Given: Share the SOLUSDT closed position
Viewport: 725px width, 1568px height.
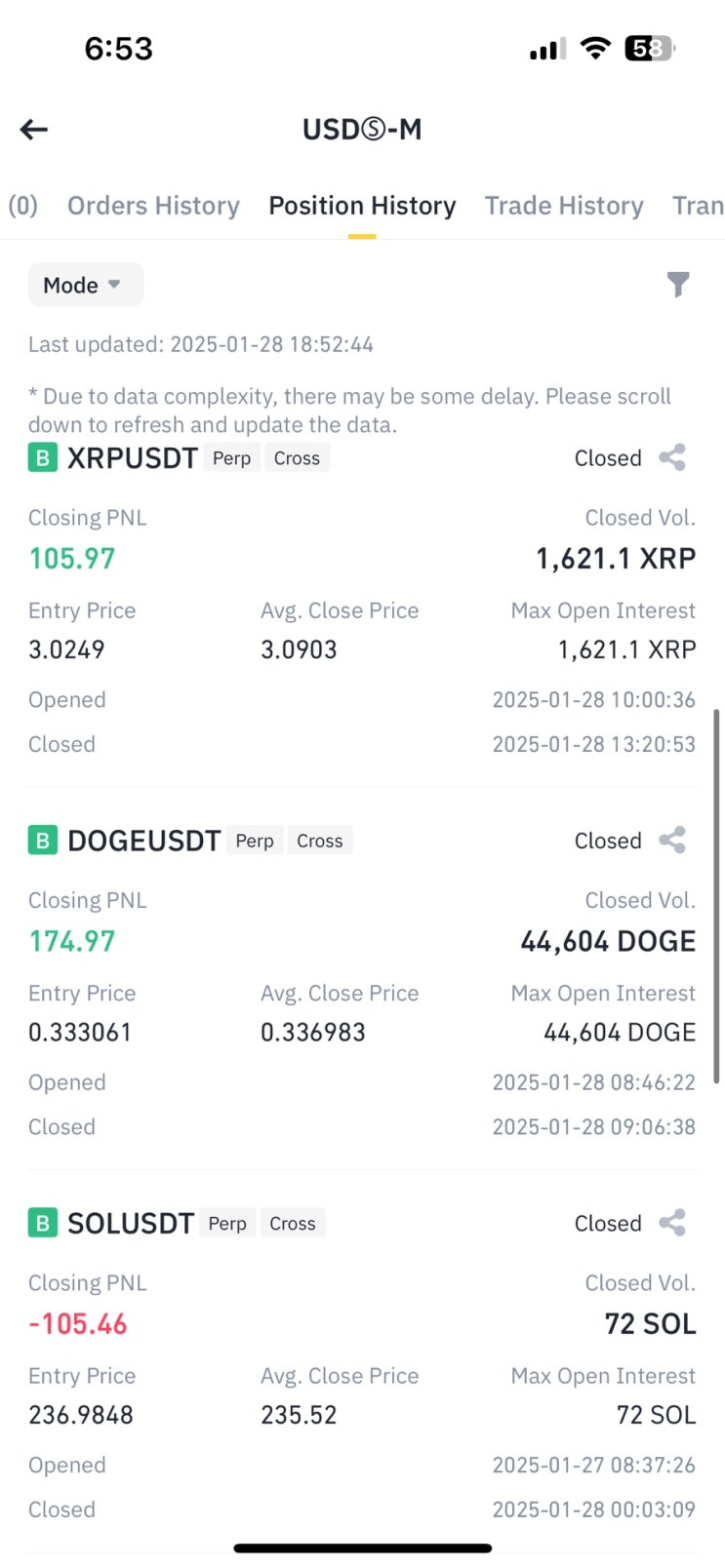Looking at the screenshot, I should (x=672, y=1223).
